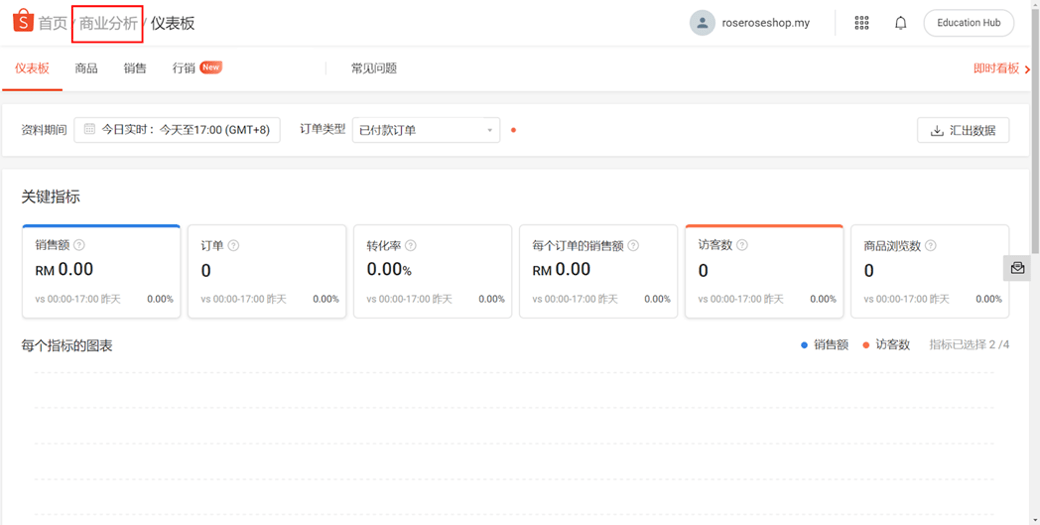Switch to the 商品 tab
Screen dimensions: 1040x525
[x=86, y=69]
